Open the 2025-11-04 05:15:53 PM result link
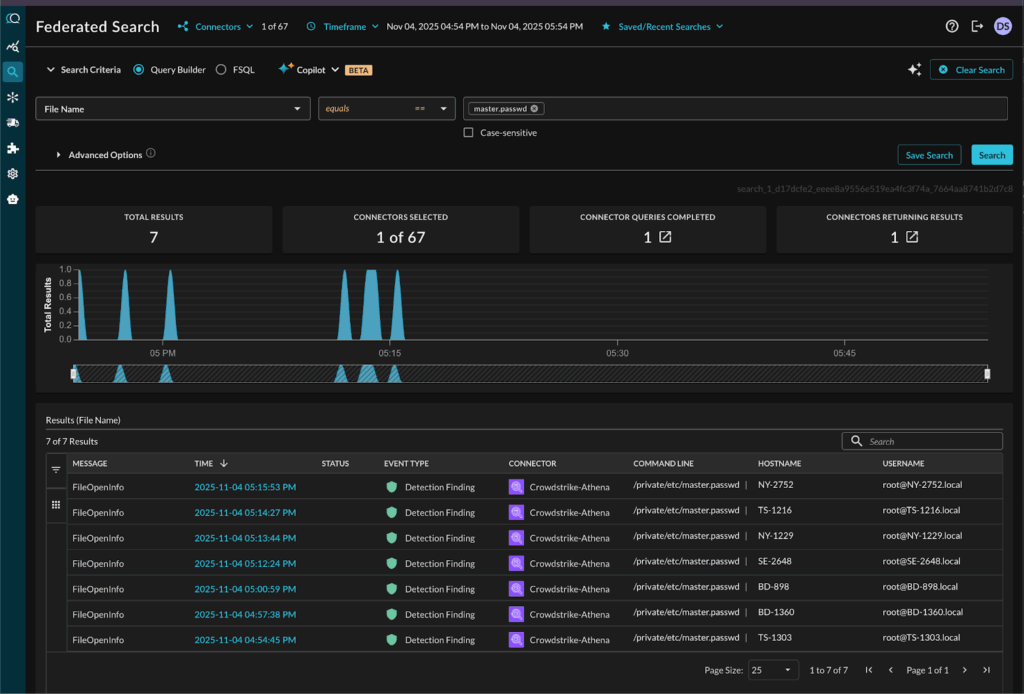 tap(244, 487)
